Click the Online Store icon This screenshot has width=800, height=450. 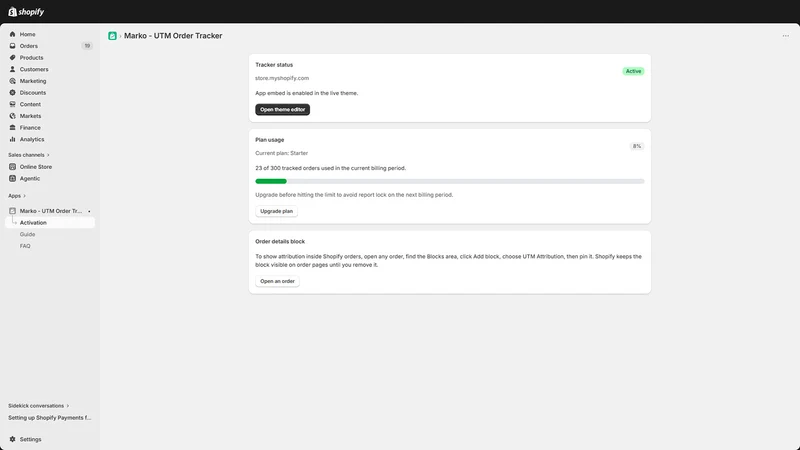pos(12,167)
